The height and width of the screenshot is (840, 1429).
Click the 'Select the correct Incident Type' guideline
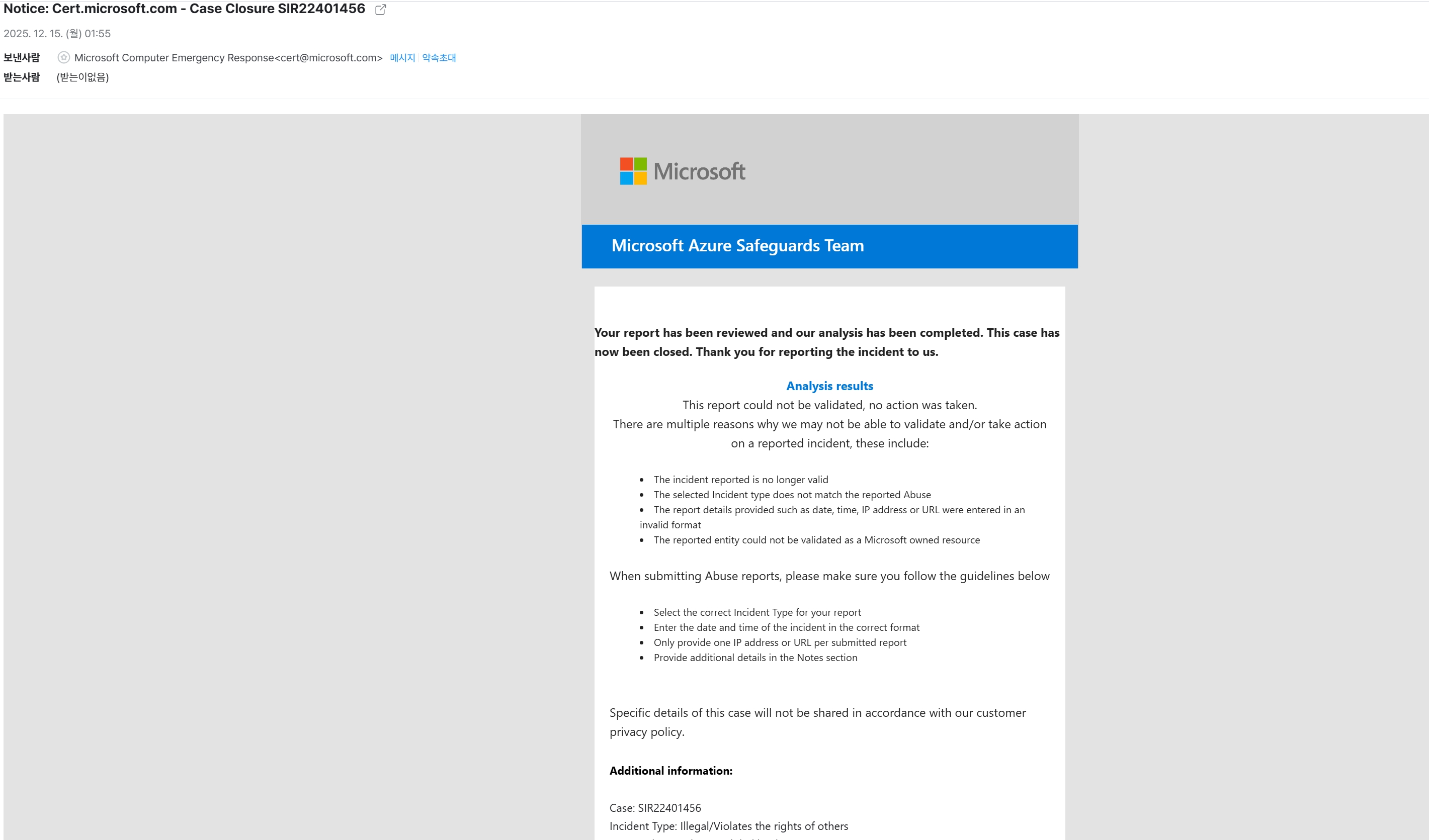tap(757, 612)
